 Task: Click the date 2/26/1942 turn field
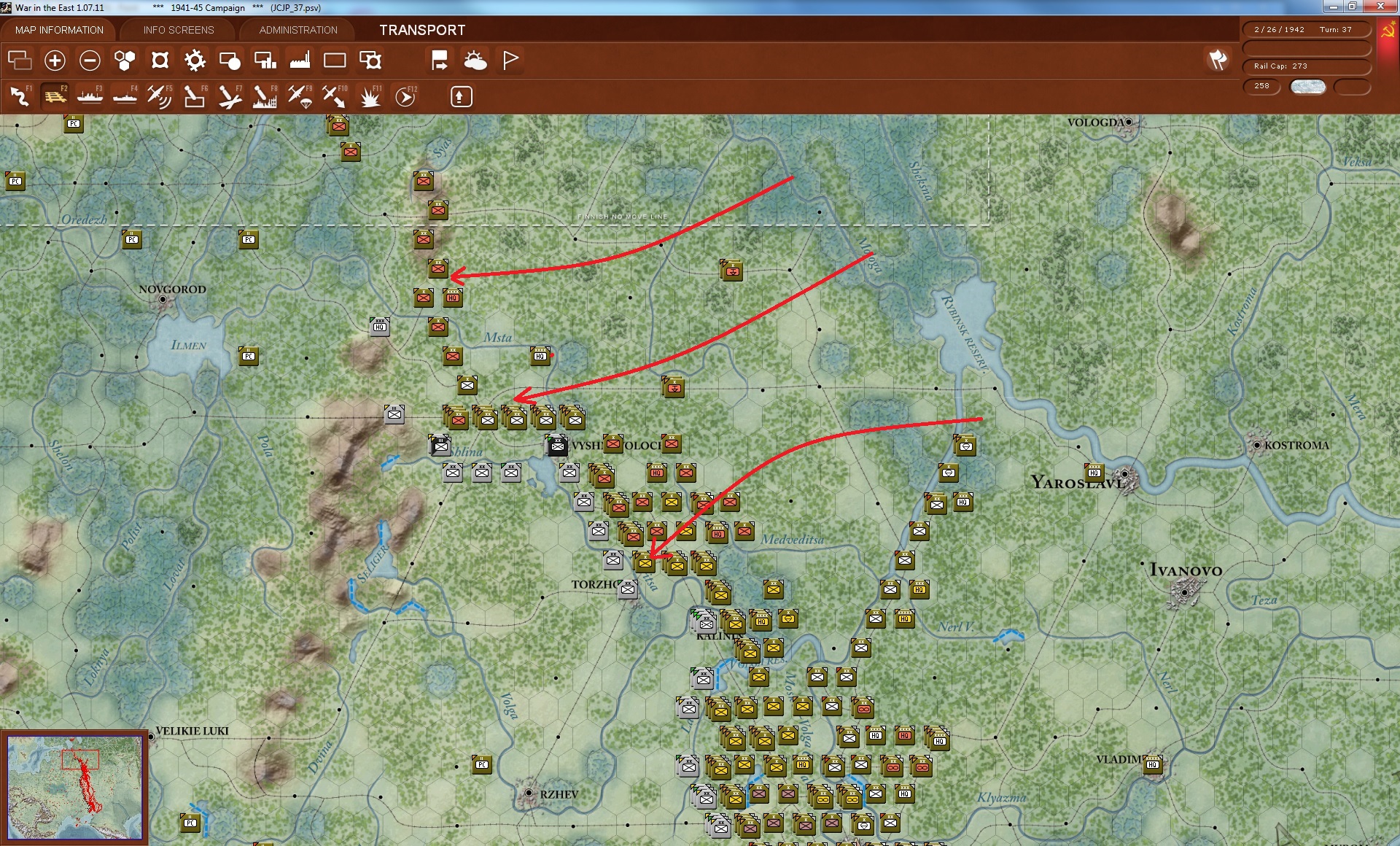click(1306, 30)
